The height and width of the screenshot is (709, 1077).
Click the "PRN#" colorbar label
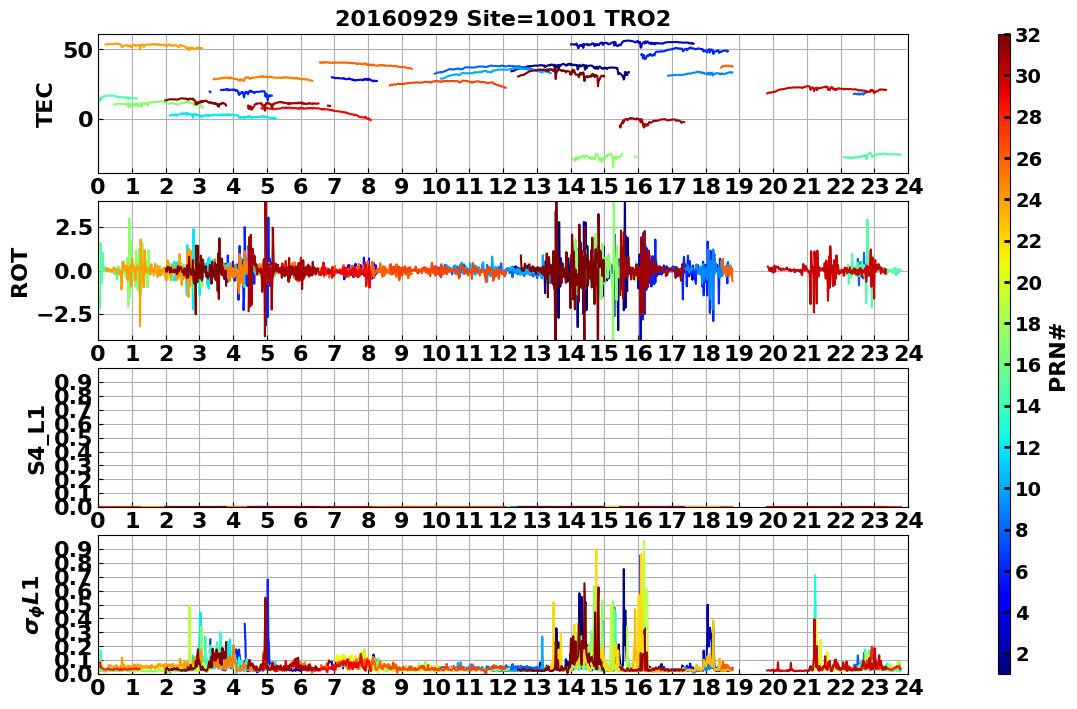click(1057, 358)
